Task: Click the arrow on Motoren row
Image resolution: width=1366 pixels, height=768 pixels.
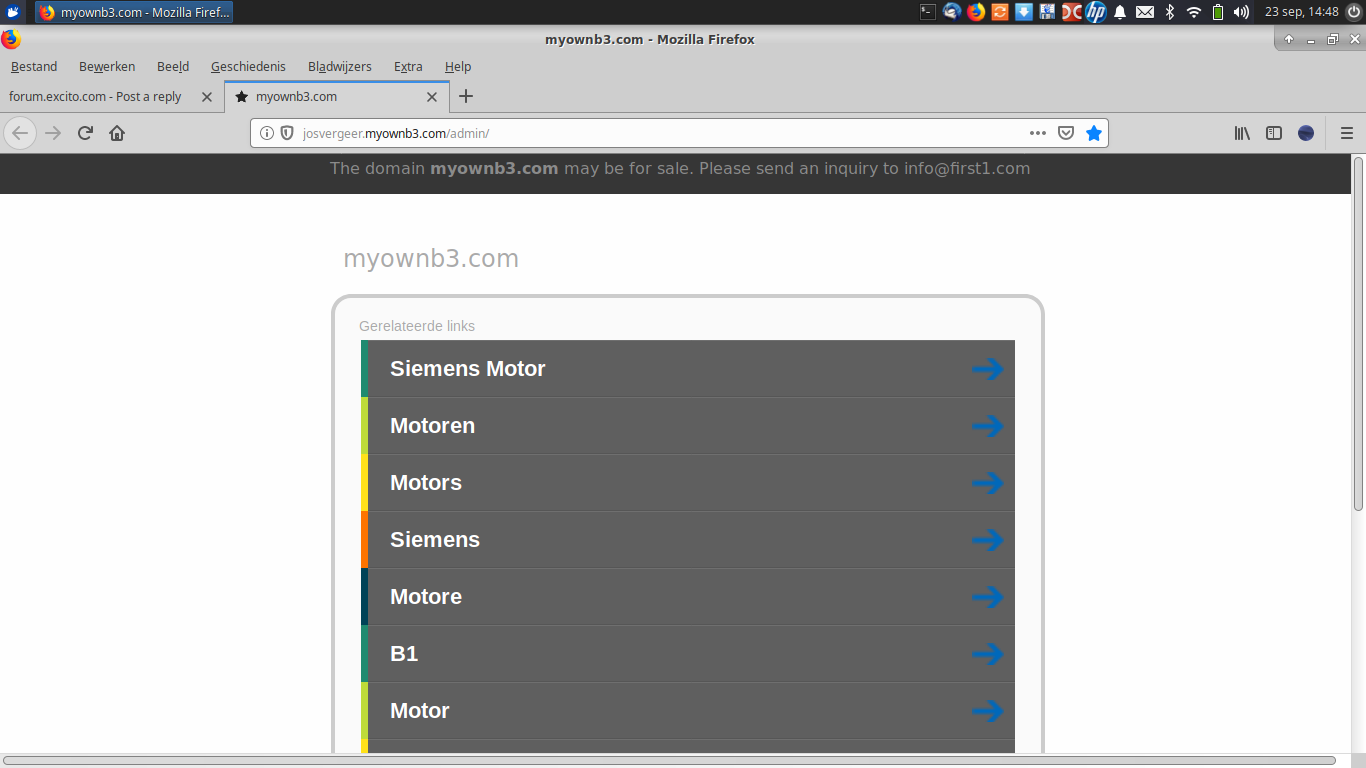Action: coord(987,426)
